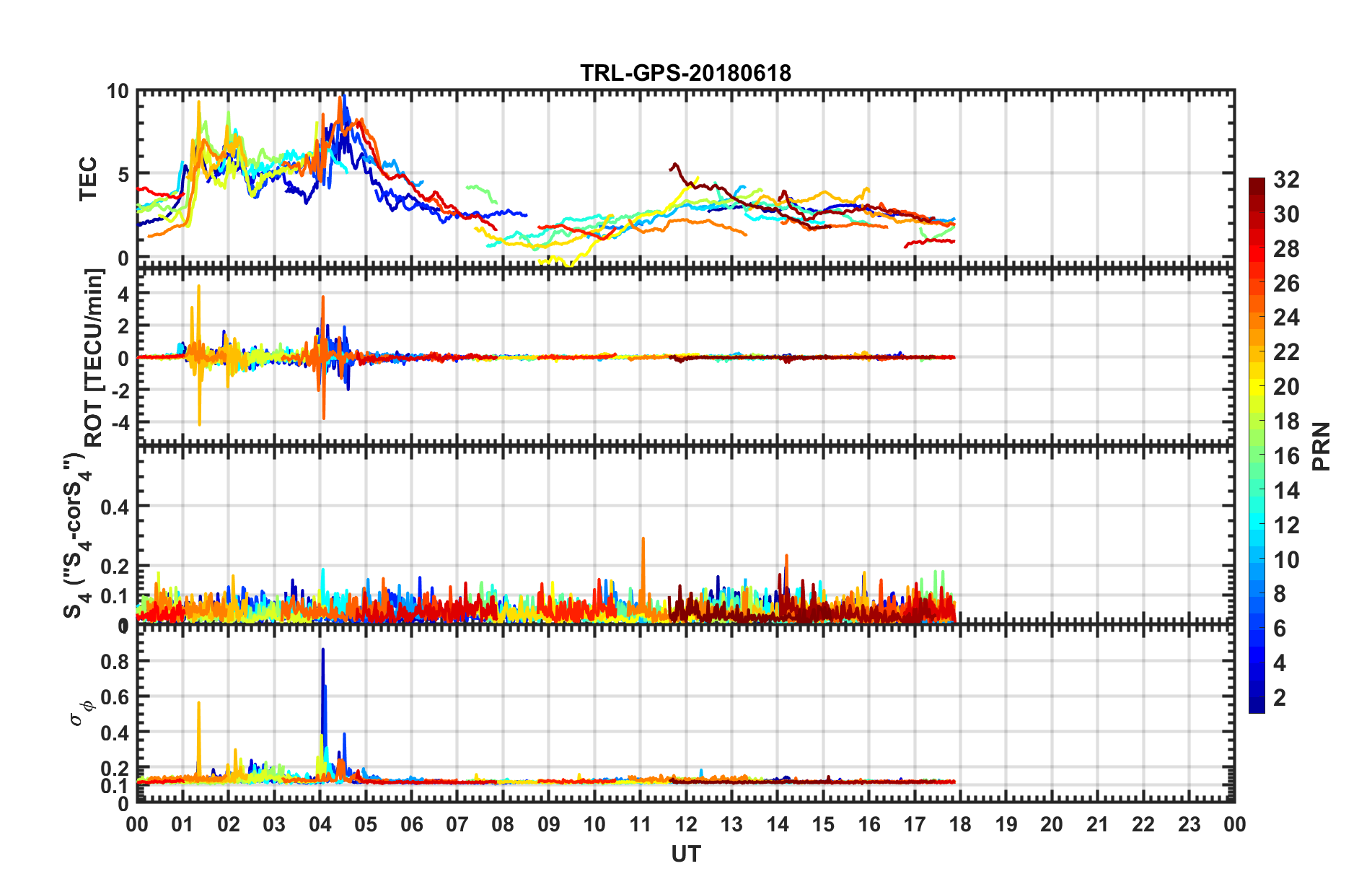Click ROT axis tick value -4
This screenshot has height=892, width=1372.
120,421
